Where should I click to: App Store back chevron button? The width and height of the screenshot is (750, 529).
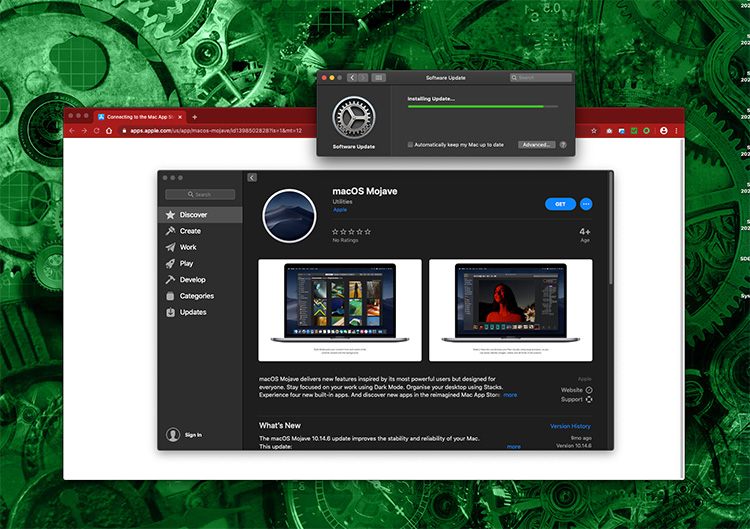pyautogui.click(x=252, y=177)
